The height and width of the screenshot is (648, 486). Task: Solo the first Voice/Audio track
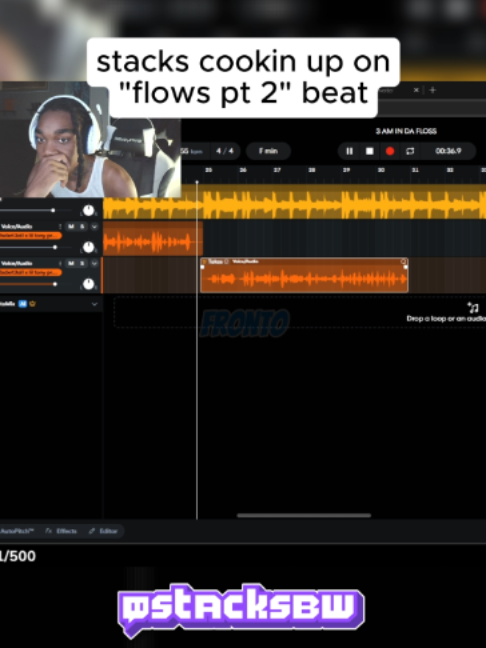point(82,226)
